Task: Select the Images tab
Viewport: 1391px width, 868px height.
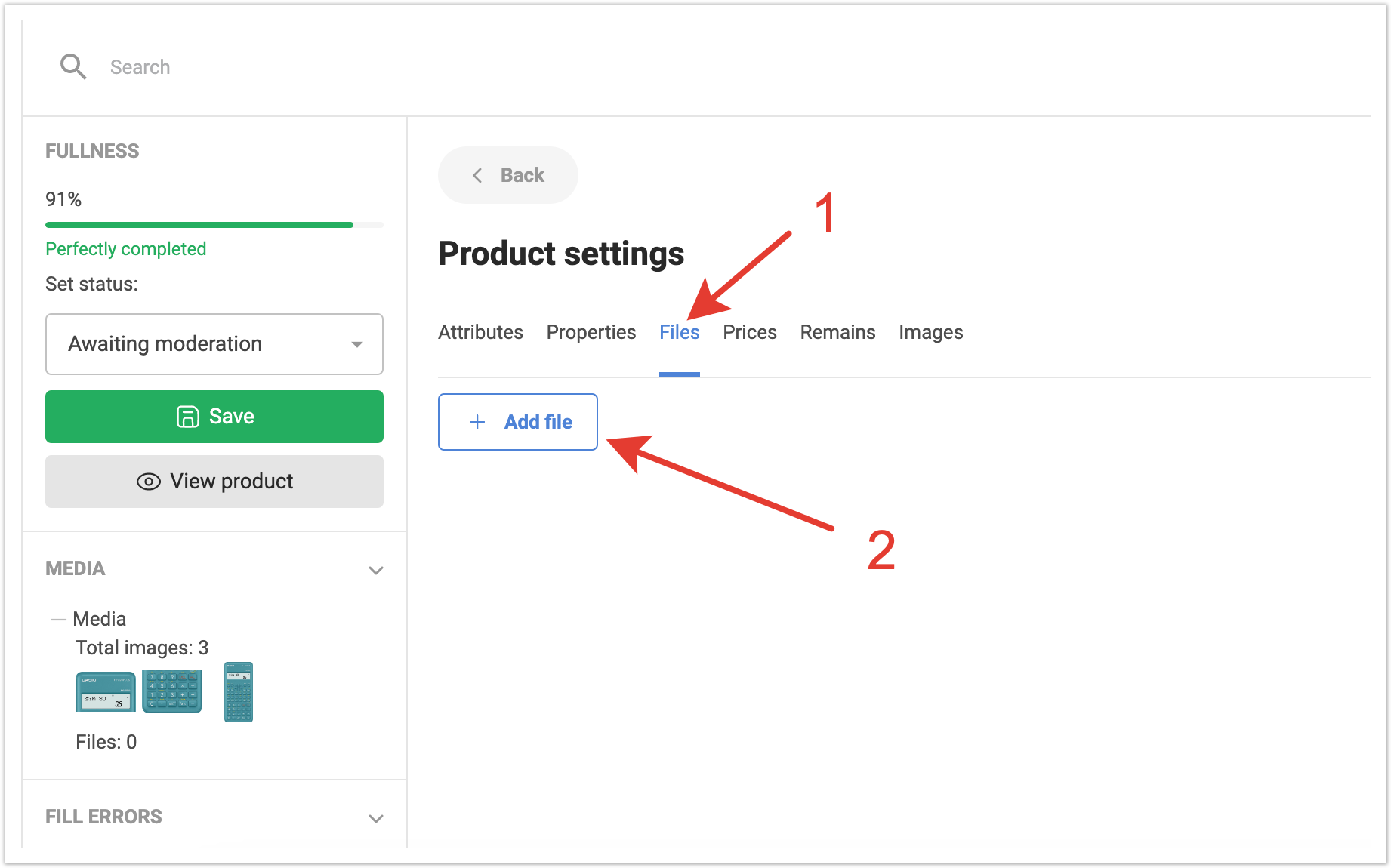Action: 930,332
